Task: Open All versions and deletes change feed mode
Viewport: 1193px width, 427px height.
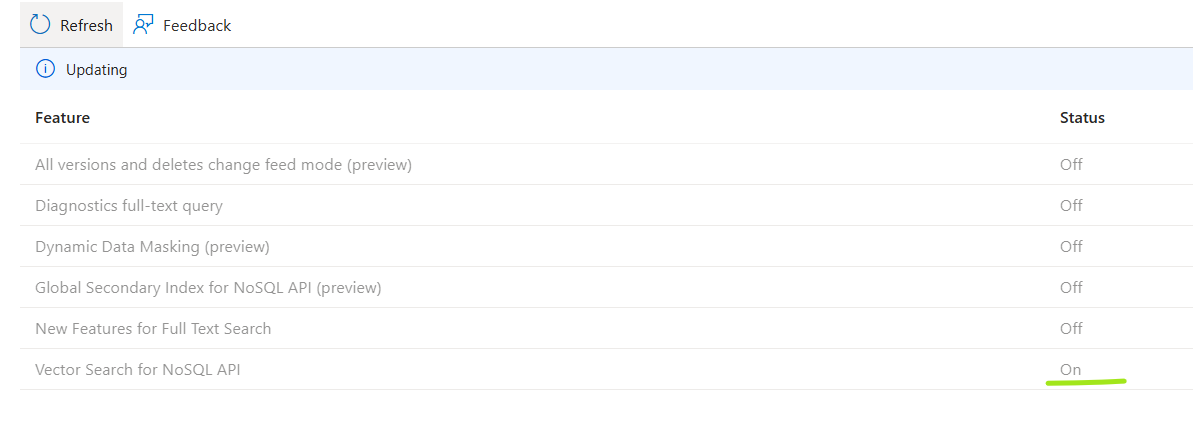Action: point(224,164)
